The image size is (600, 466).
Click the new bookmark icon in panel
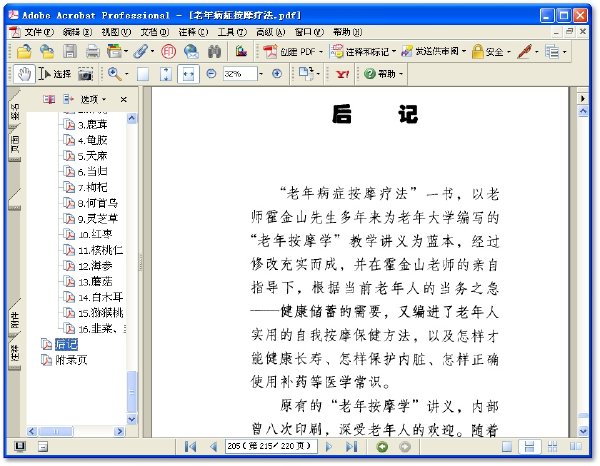tap(49, 99)
